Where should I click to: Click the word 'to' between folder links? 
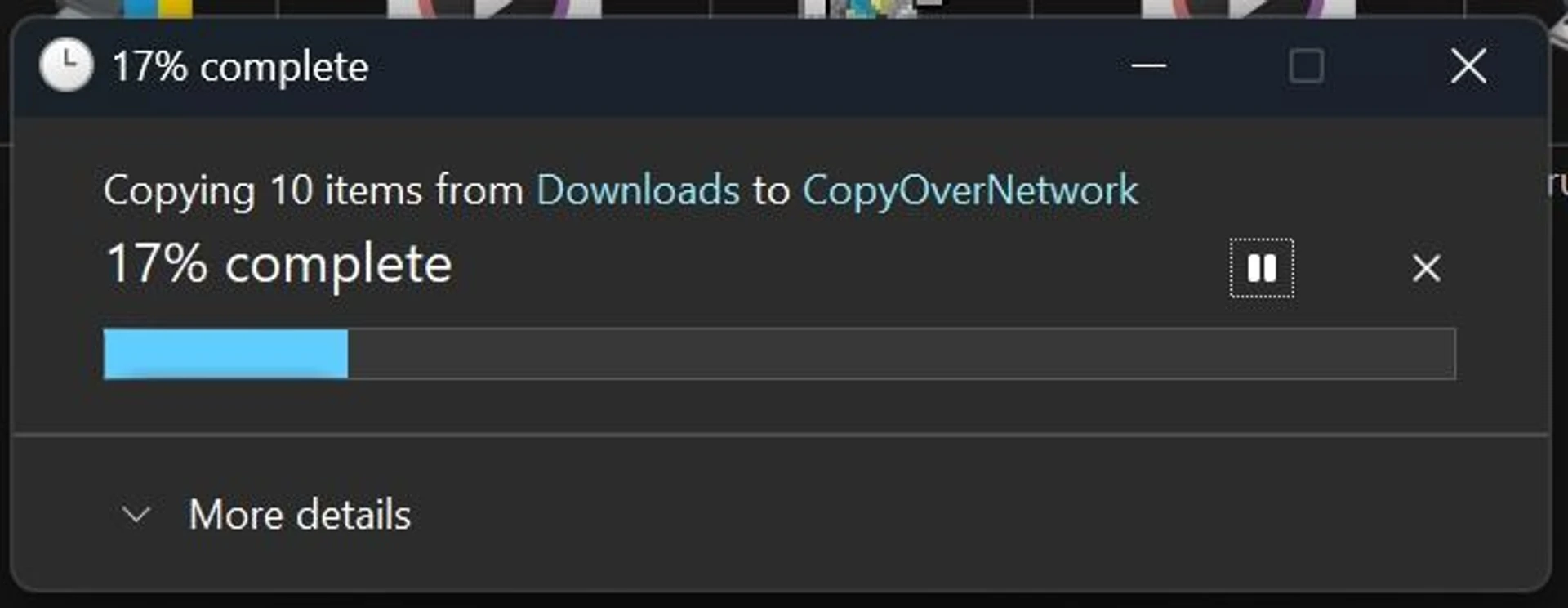pyautogui.click(x=772, y=191)
